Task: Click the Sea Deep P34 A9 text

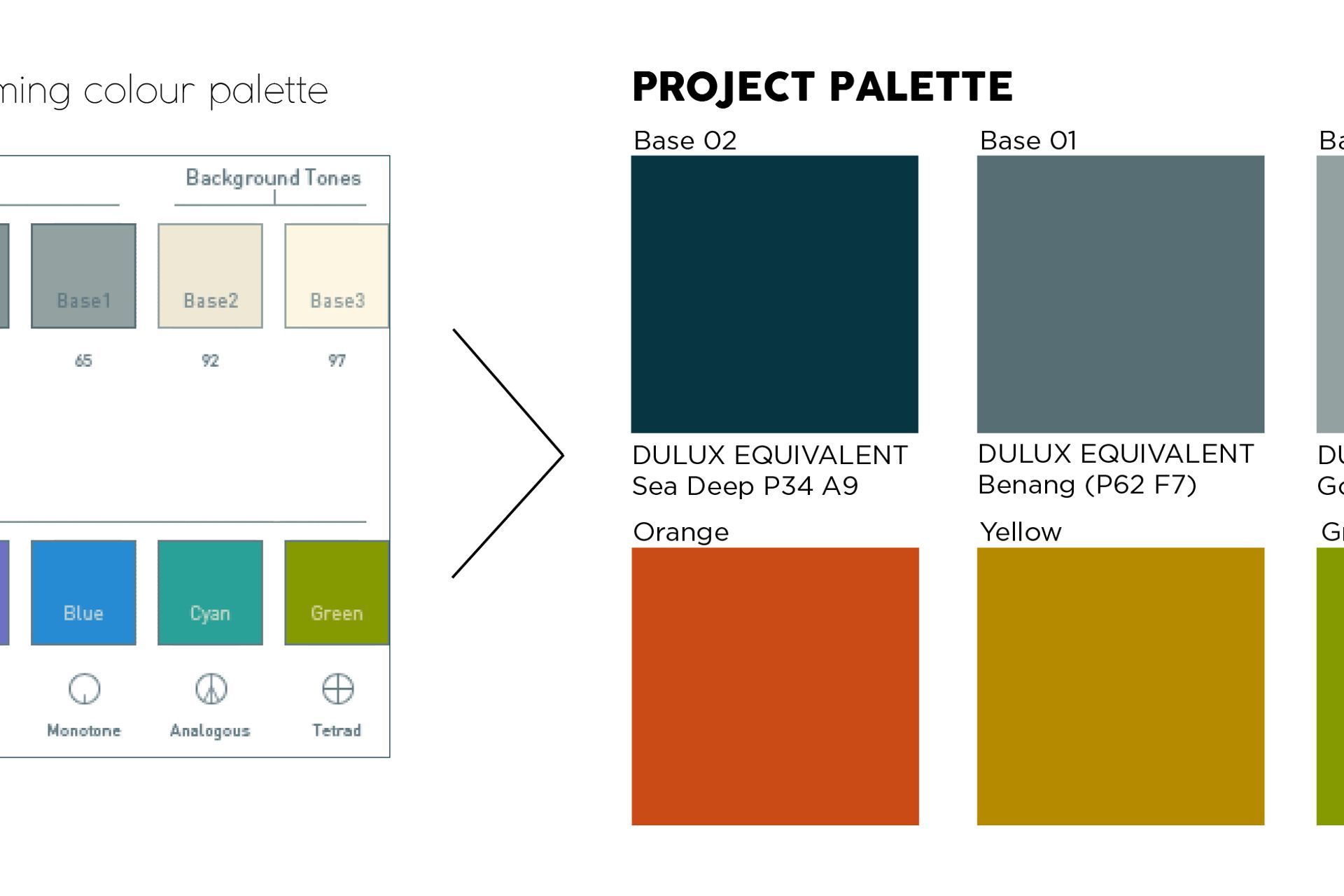Action: (x=745, y=486)
